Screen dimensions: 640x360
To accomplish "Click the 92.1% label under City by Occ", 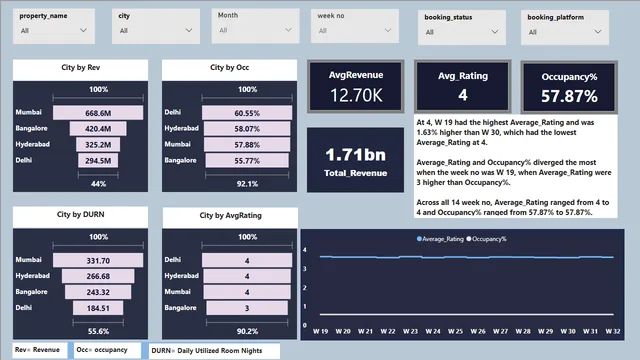I will pyautogui.click(x=247, y=184).
